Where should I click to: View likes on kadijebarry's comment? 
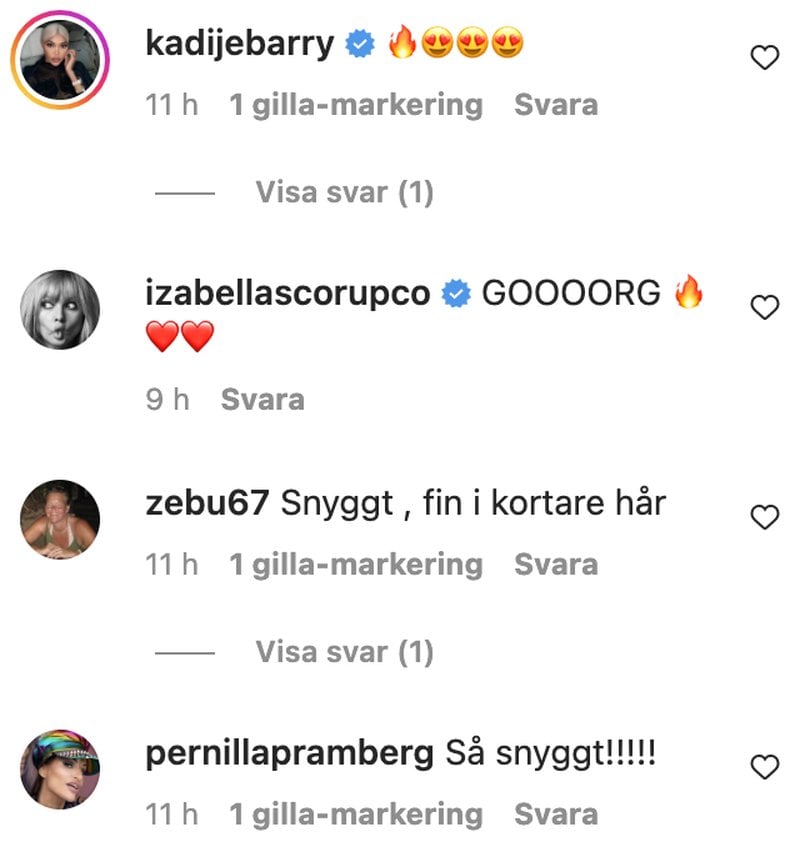356,104
